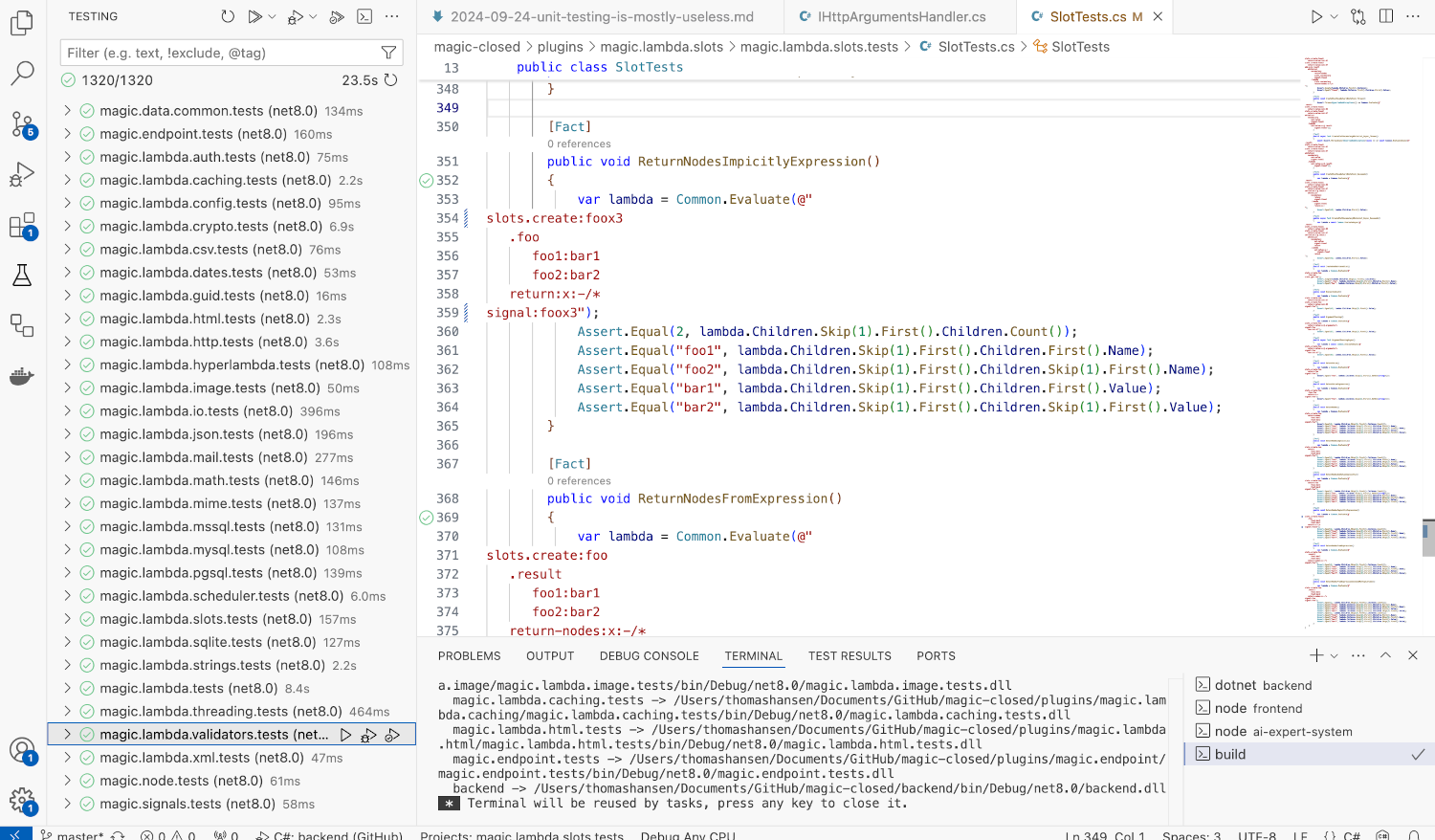The width and height of the screenshot is (1435, 840).
Task: Expand the magic.lambda.slots.tests tree node
Action: (x=67, y=619)
